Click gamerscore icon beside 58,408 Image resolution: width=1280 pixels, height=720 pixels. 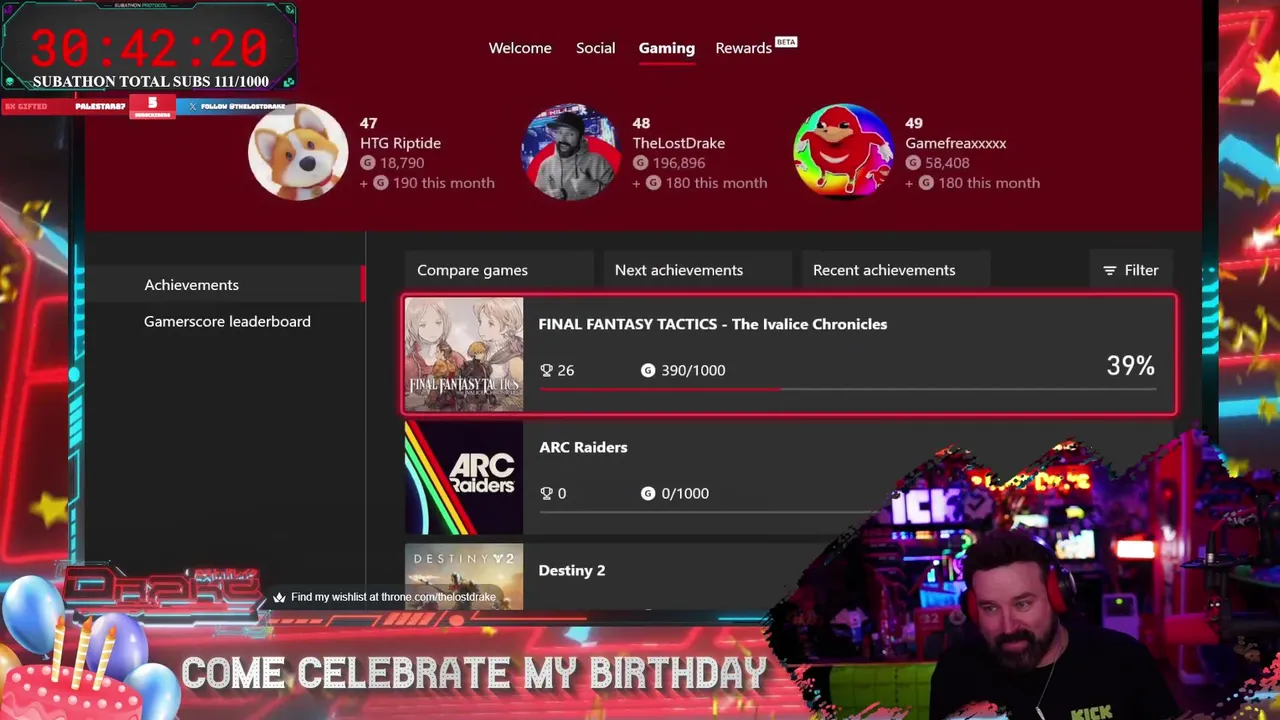point(913,162)
